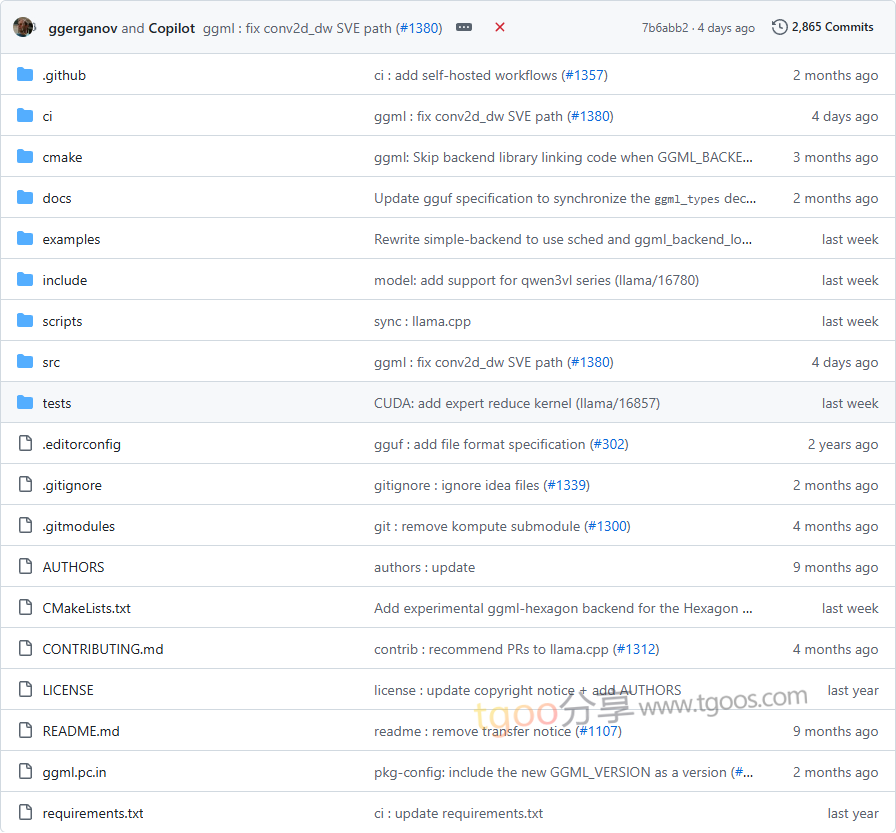The image size is (896, 833).
Task: Open the docs folder
Action: tap(57, 198)
